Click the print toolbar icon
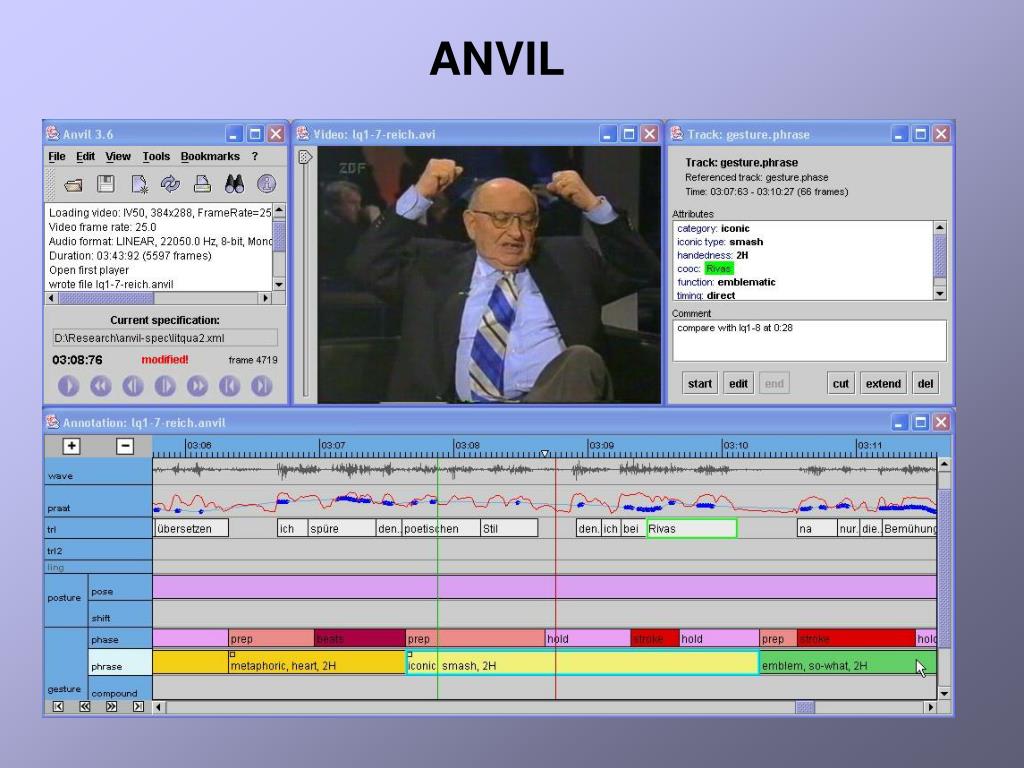The width and height of the screenshot is (1024, 768). pyautogui.click(x=202, y=184)
